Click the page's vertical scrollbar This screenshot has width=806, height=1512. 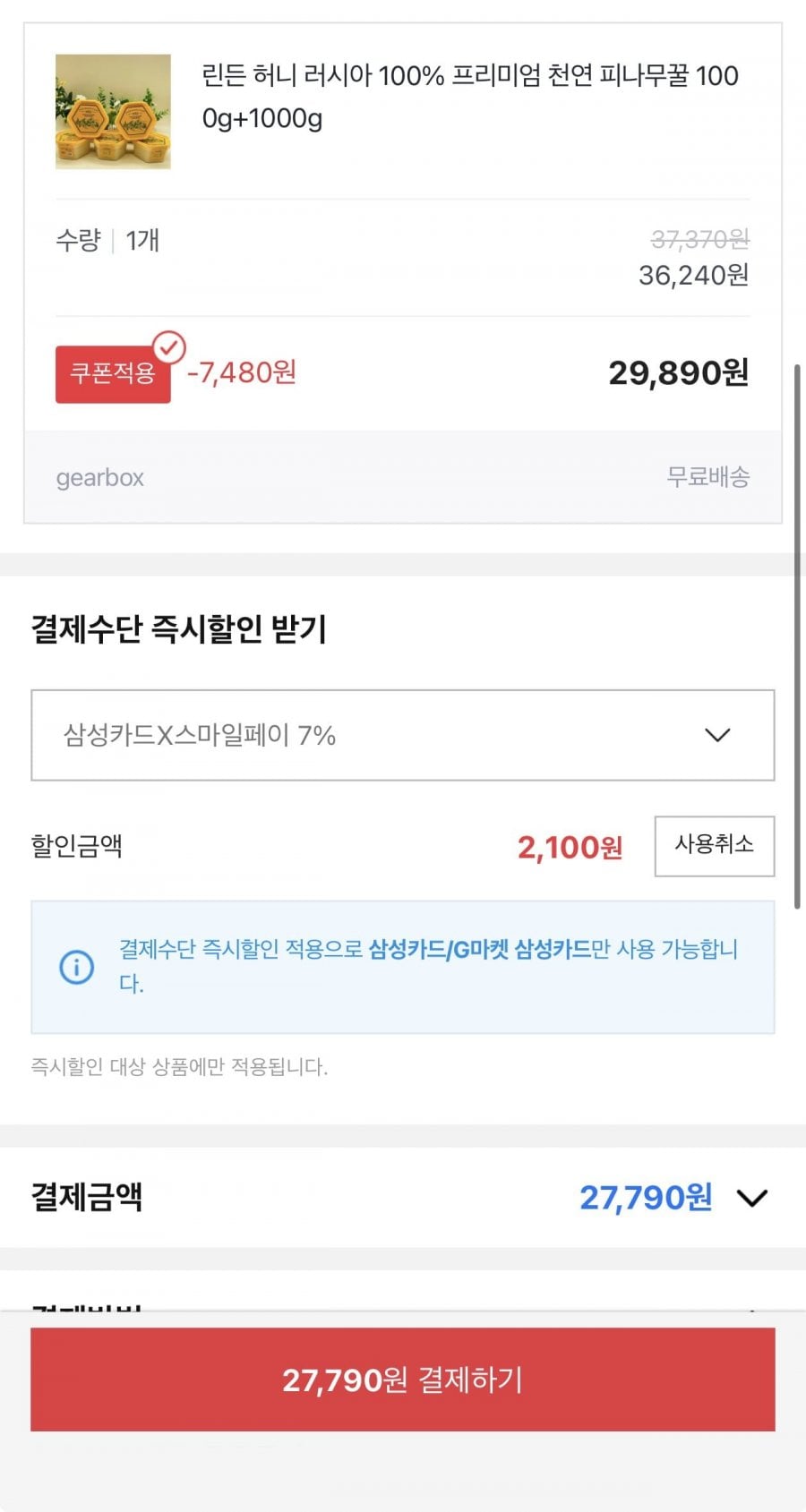tap(796, 636)
